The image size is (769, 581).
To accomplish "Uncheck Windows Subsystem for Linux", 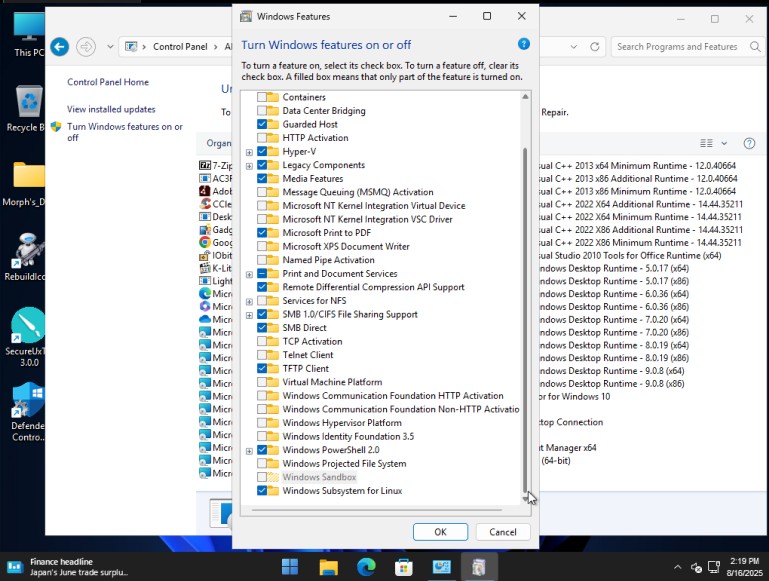I will [262, 490].
